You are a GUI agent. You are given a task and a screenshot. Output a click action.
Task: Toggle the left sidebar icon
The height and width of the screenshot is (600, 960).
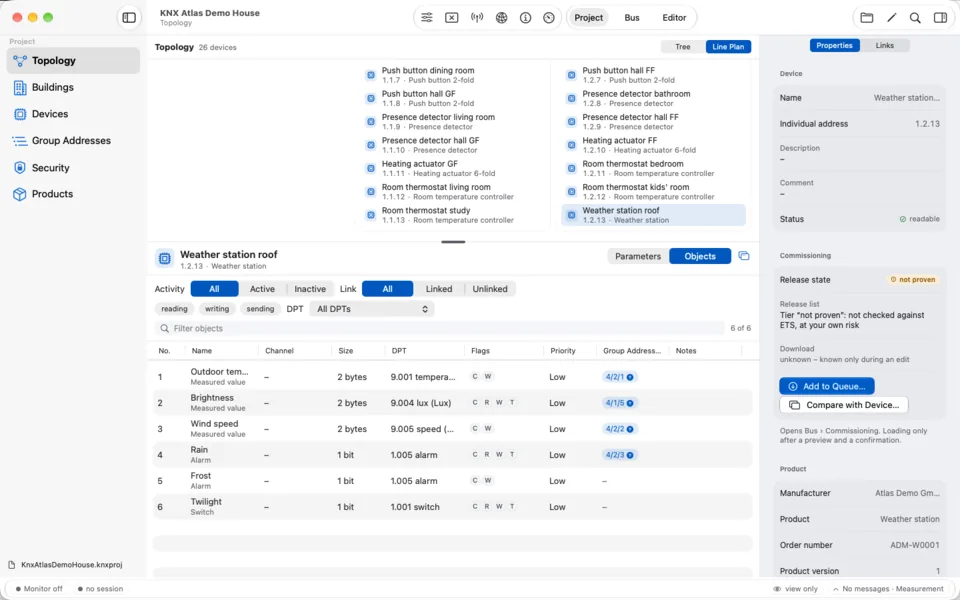click(129, 18)
